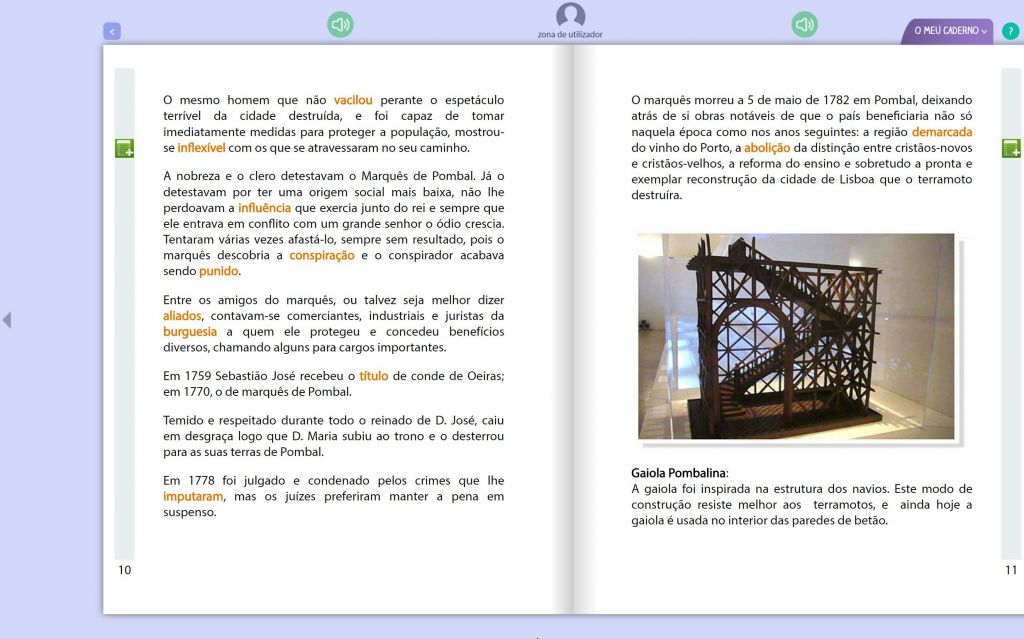Viewport: 1024px width, 639px height.
Task: Click the highlighted word 'inflexível'
Action: [201, 148]
